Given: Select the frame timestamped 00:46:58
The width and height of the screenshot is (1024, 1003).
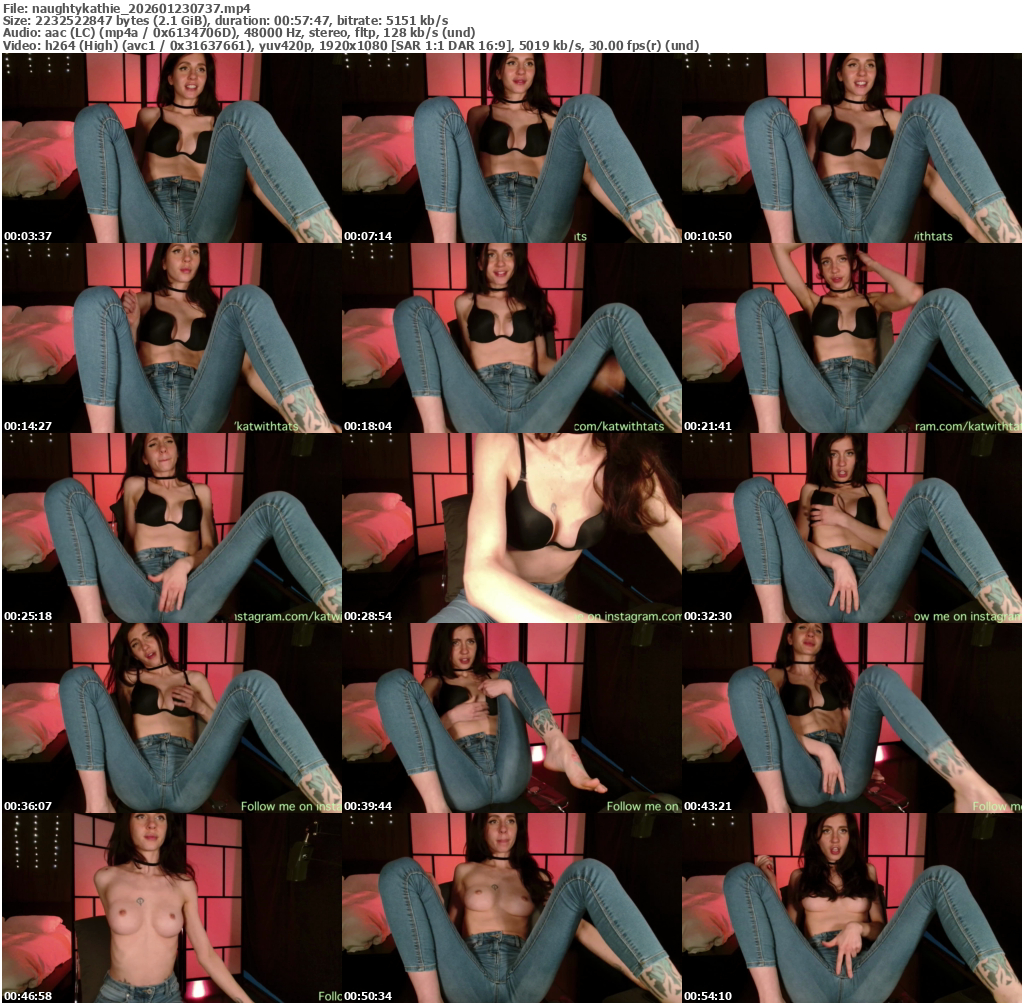Looking at the screenshot, I should coord(171,908).
